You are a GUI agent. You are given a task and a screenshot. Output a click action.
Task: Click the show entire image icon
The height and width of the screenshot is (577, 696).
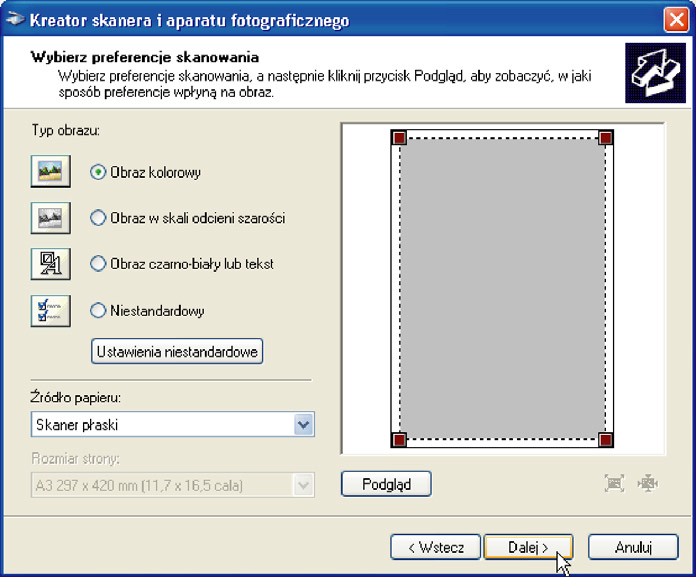coord(648,483)
